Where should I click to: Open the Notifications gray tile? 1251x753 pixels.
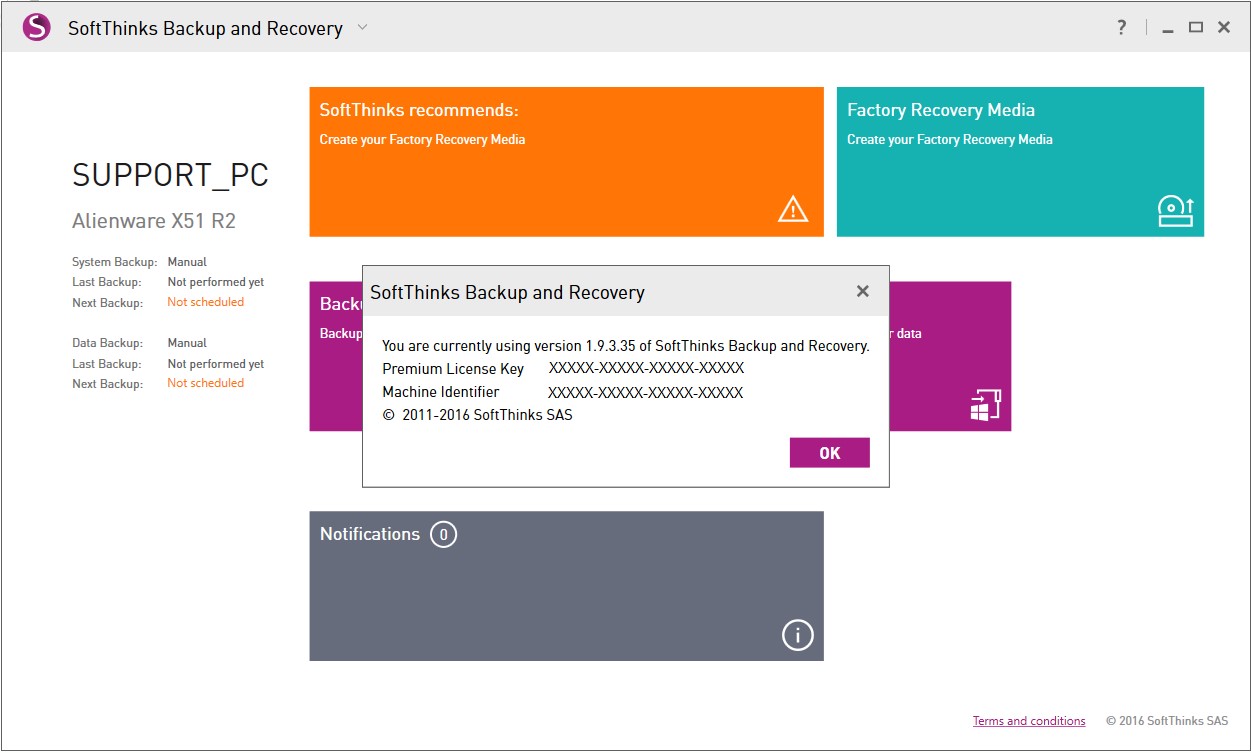pyautogui.click(x=566, y=586)
